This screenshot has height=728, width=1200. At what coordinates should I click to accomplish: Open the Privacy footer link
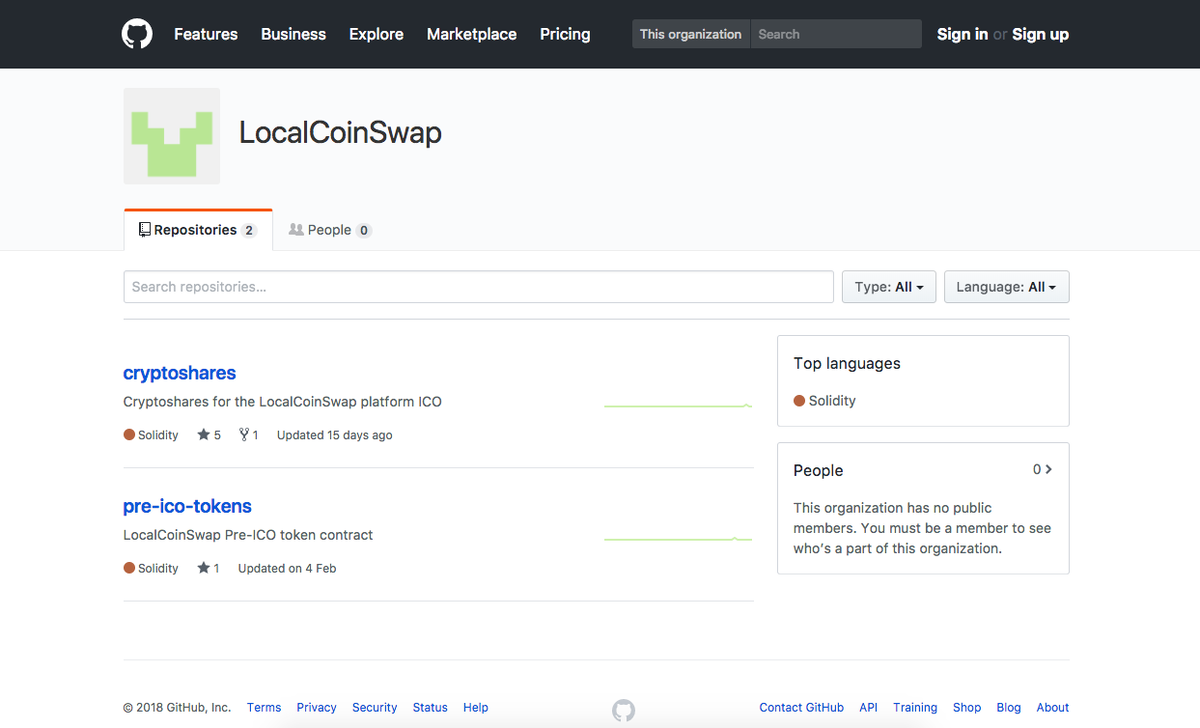(x=316, y=707)
